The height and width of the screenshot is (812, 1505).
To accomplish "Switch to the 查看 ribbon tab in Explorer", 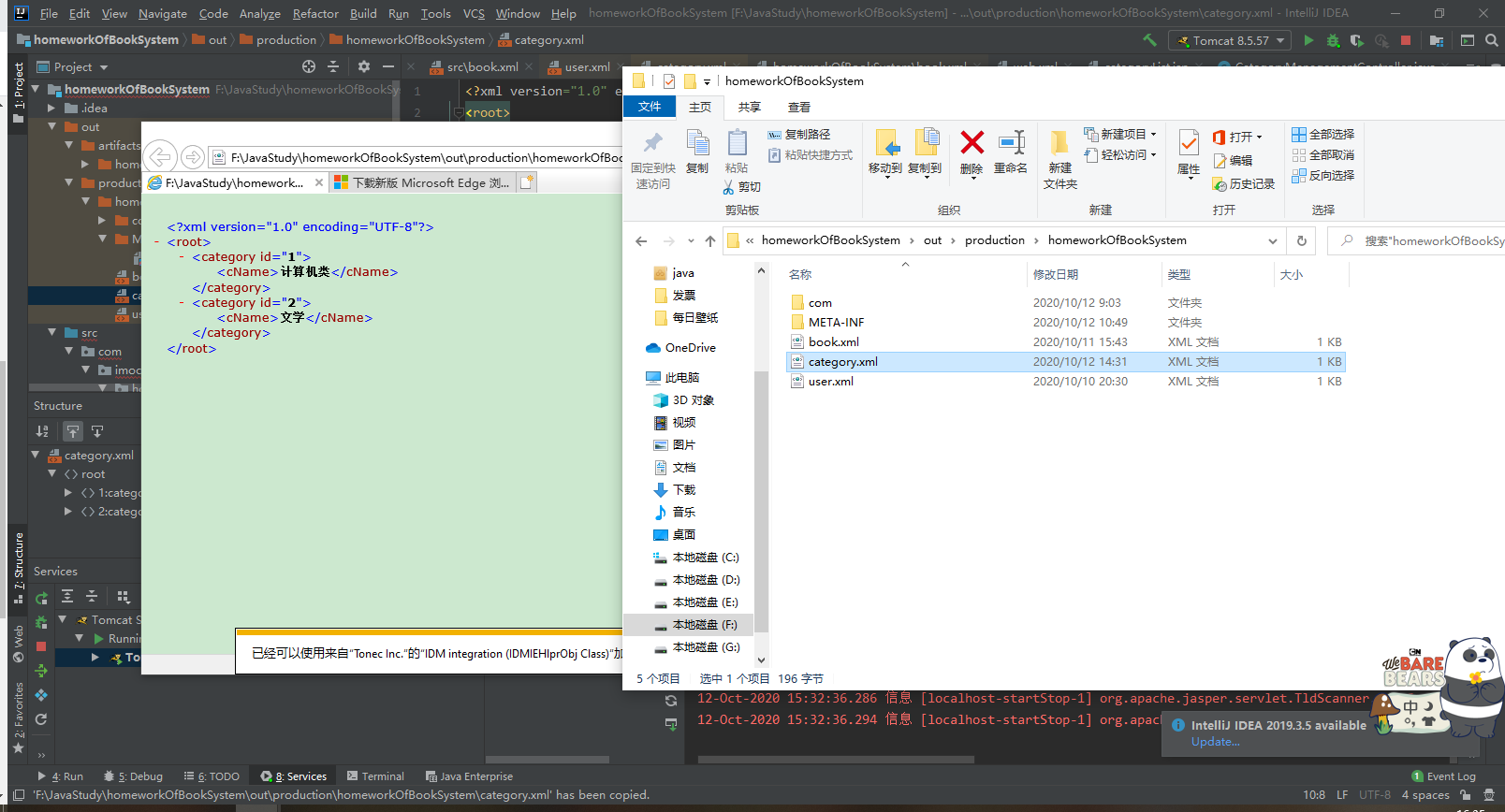I will pyautogui.click(x=798, y=107).
